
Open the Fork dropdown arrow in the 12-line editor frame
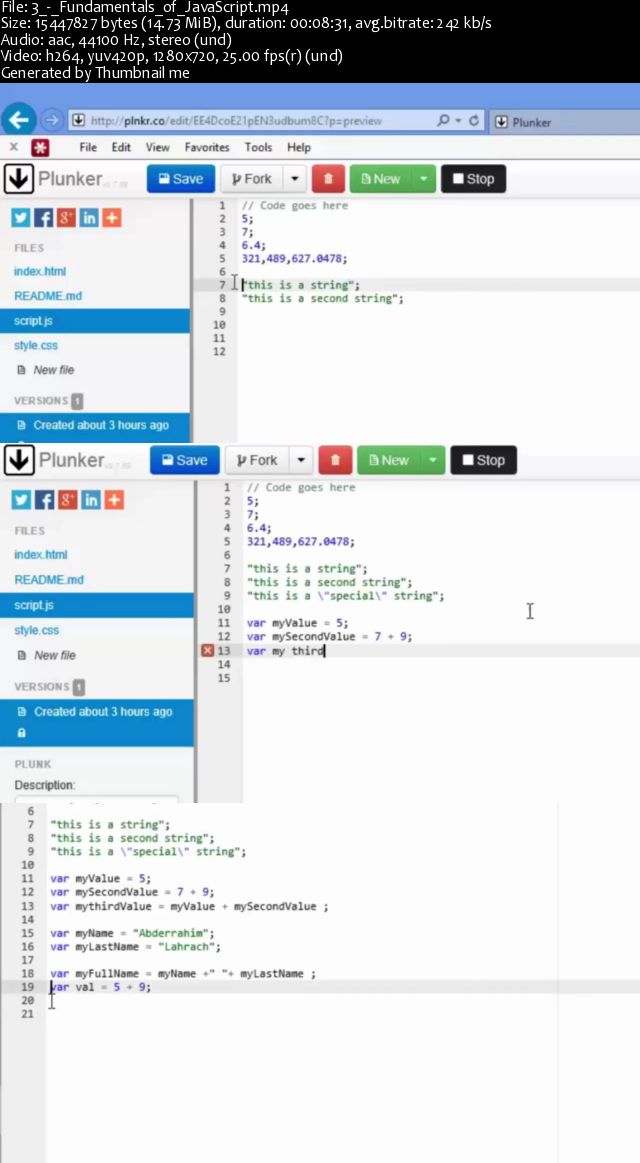tap(295, 179)
